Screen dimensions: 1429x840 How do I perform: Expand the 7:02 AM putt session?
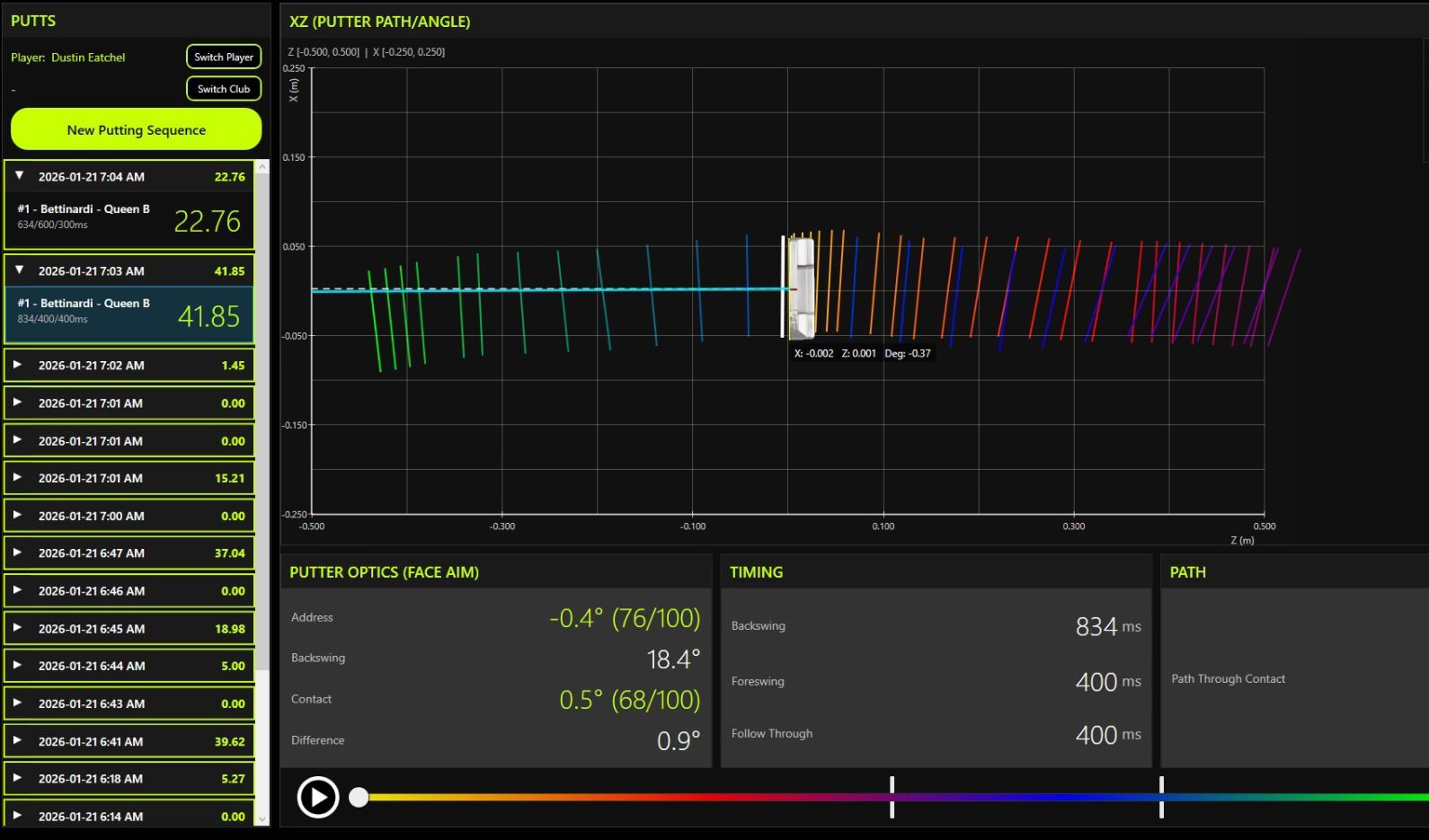click(17, 365)
